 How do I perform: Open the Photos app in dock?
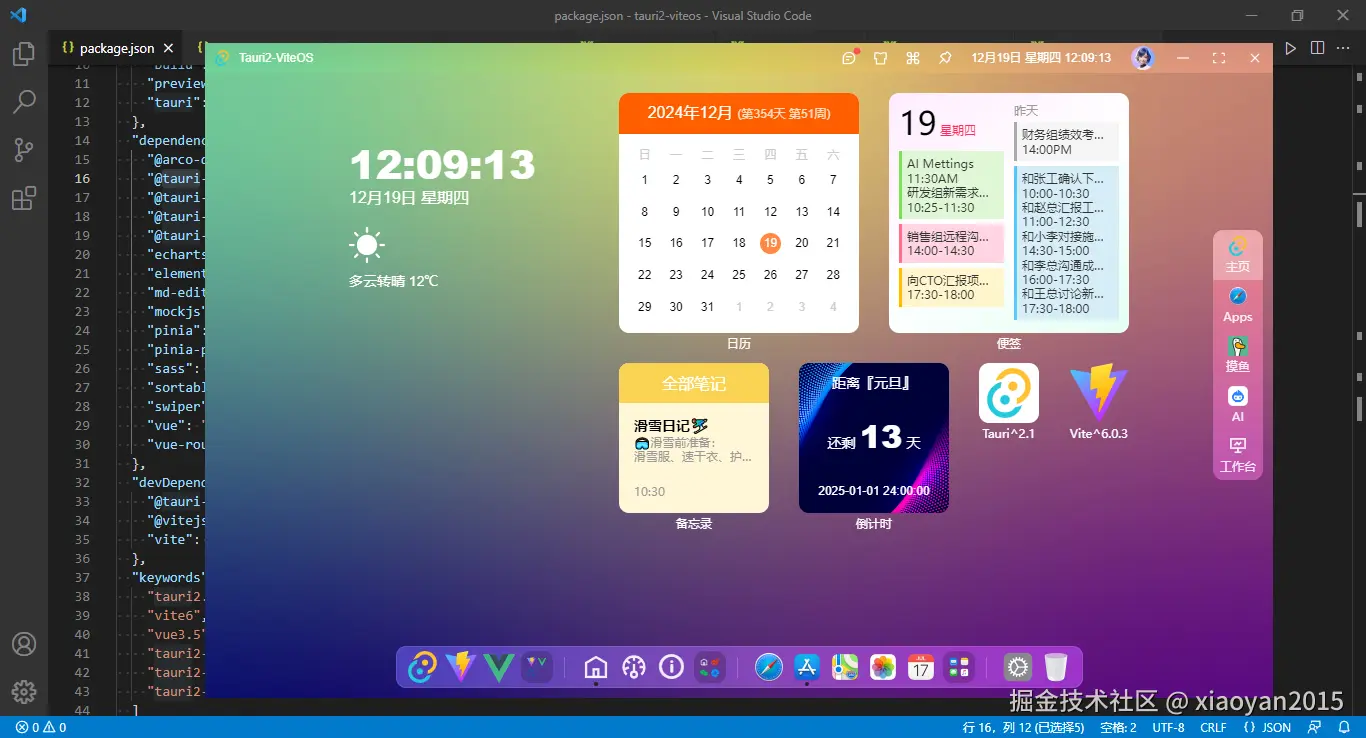(883, 667)
